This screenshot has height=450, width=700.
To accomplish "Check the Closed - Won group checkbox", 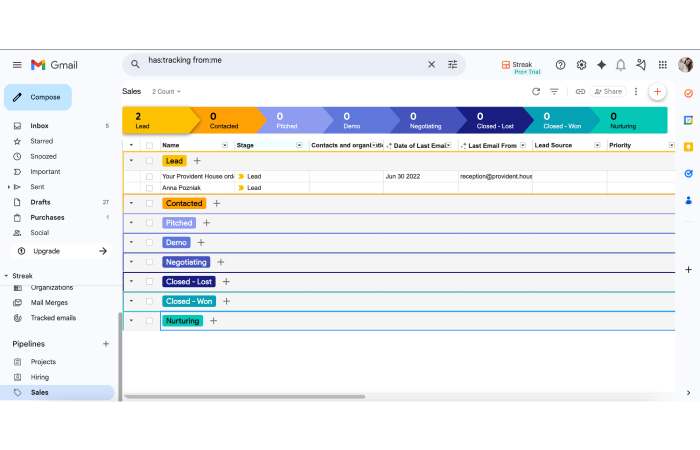I will point(149,301).
